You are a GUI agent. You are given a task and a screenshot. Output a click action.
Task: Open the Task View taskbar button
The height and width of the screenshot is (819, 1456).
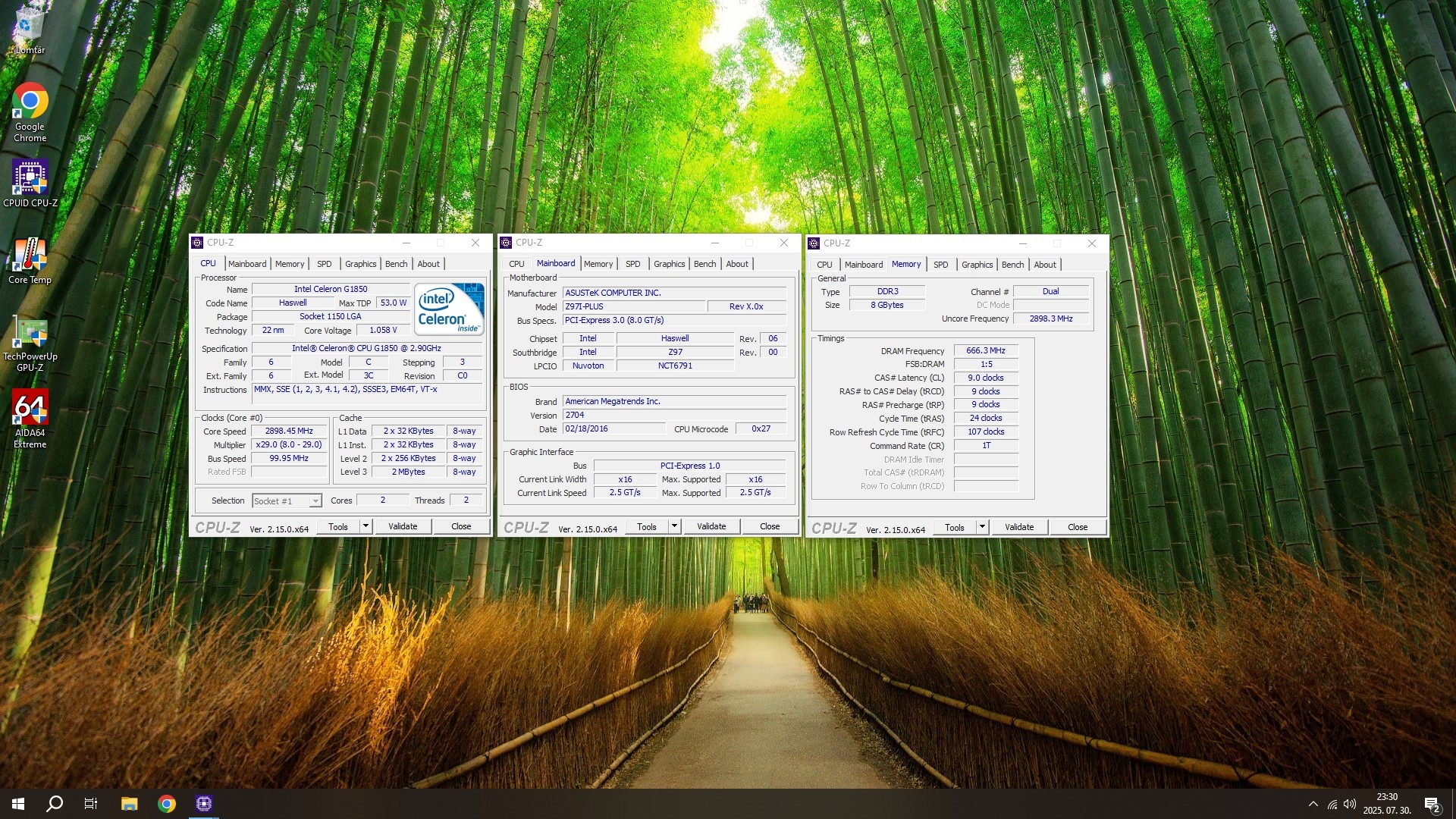tap(91, 804)
